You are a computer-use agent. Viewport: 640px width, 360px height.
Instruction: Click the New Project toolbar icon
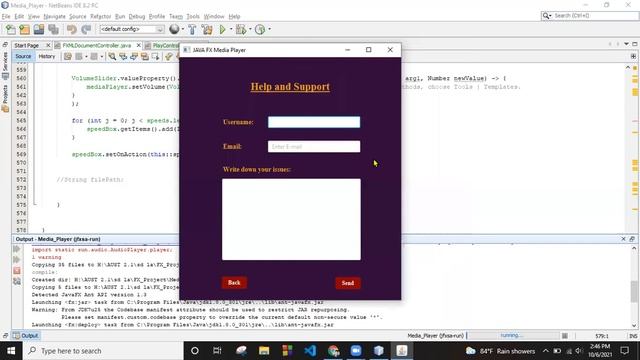24,29
